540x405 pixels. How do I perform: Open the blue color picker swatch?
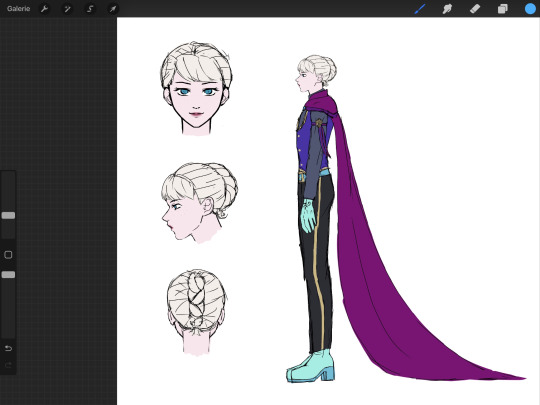pyautogui.click(x=530, y=9)
